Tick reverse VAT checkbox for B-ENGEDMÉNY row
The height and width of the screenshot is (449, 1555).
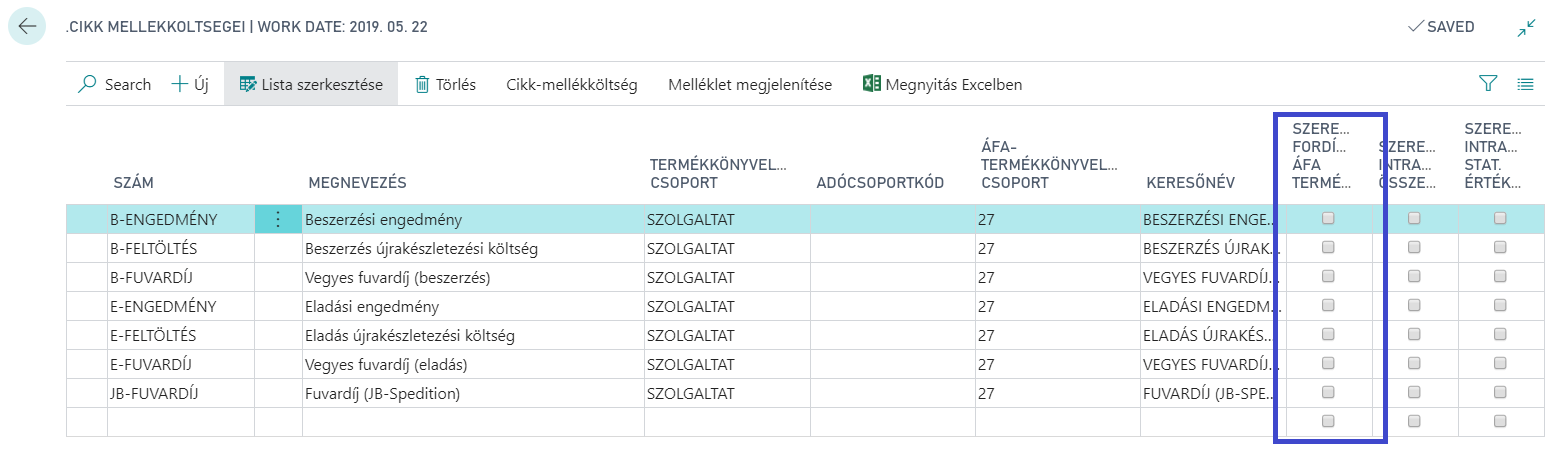1328,218
